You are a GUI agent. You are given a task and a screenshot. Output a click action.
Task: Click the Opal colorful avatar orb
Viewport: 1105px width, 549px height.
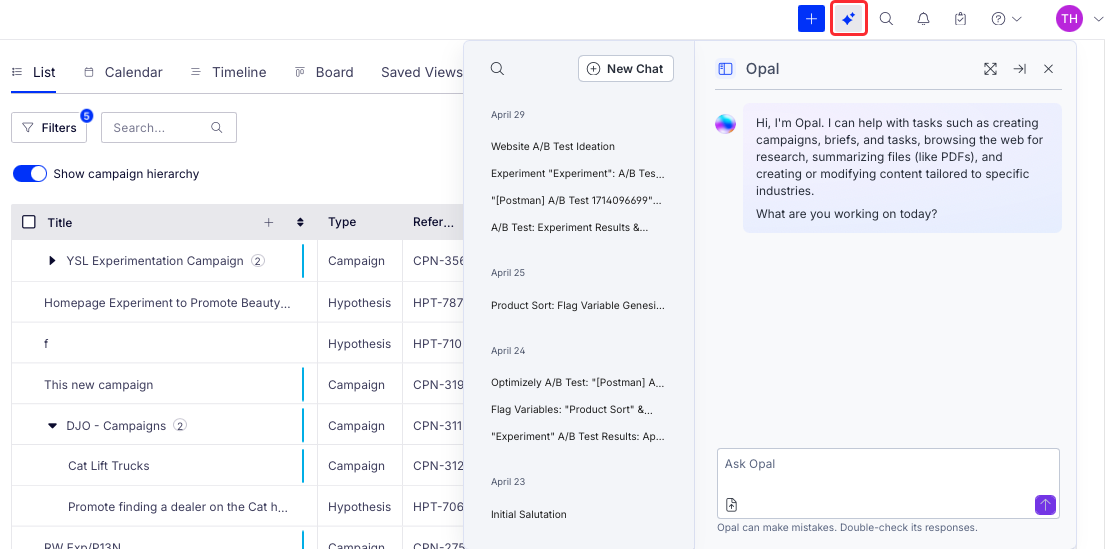point(725,124)
